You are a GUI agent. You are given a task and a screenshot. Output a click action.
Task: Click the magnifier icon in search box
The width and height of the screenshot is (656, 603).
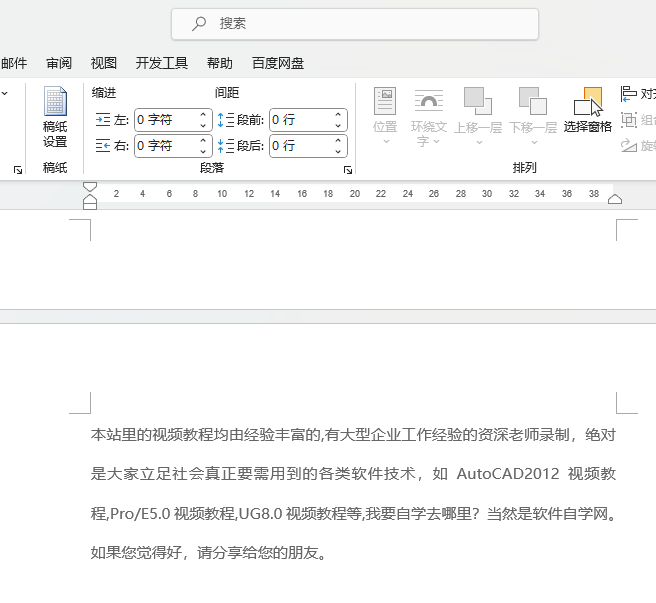[199, 23]
